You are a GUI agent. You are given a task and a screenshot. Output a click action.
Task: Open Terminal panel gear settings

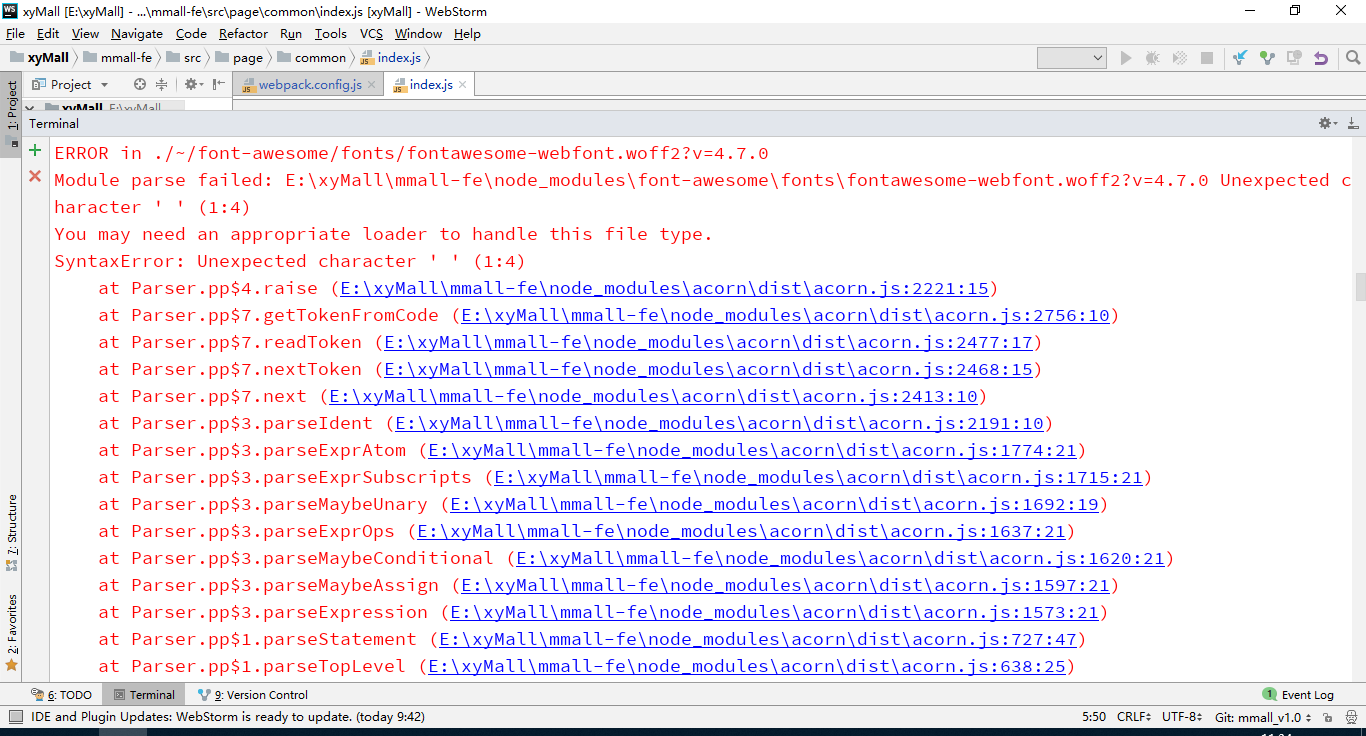(x=1327, y=123)
